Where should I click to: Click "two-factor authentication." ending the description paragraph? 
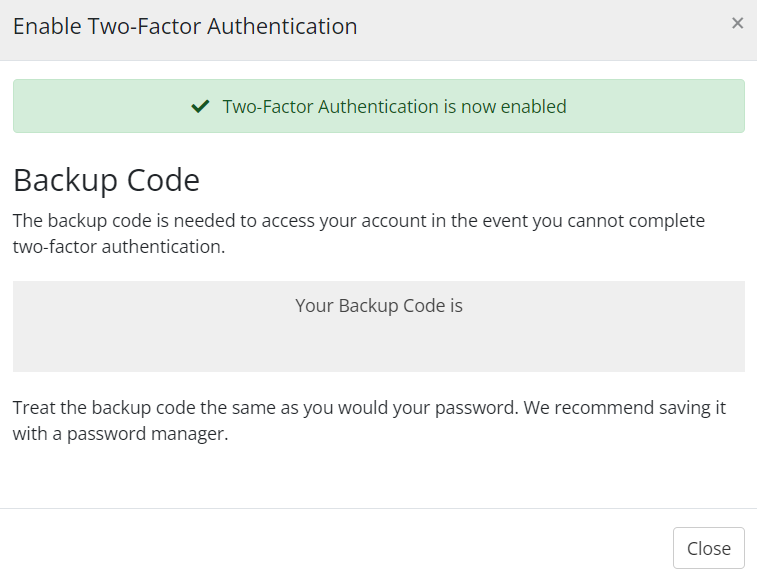point(119,247)
